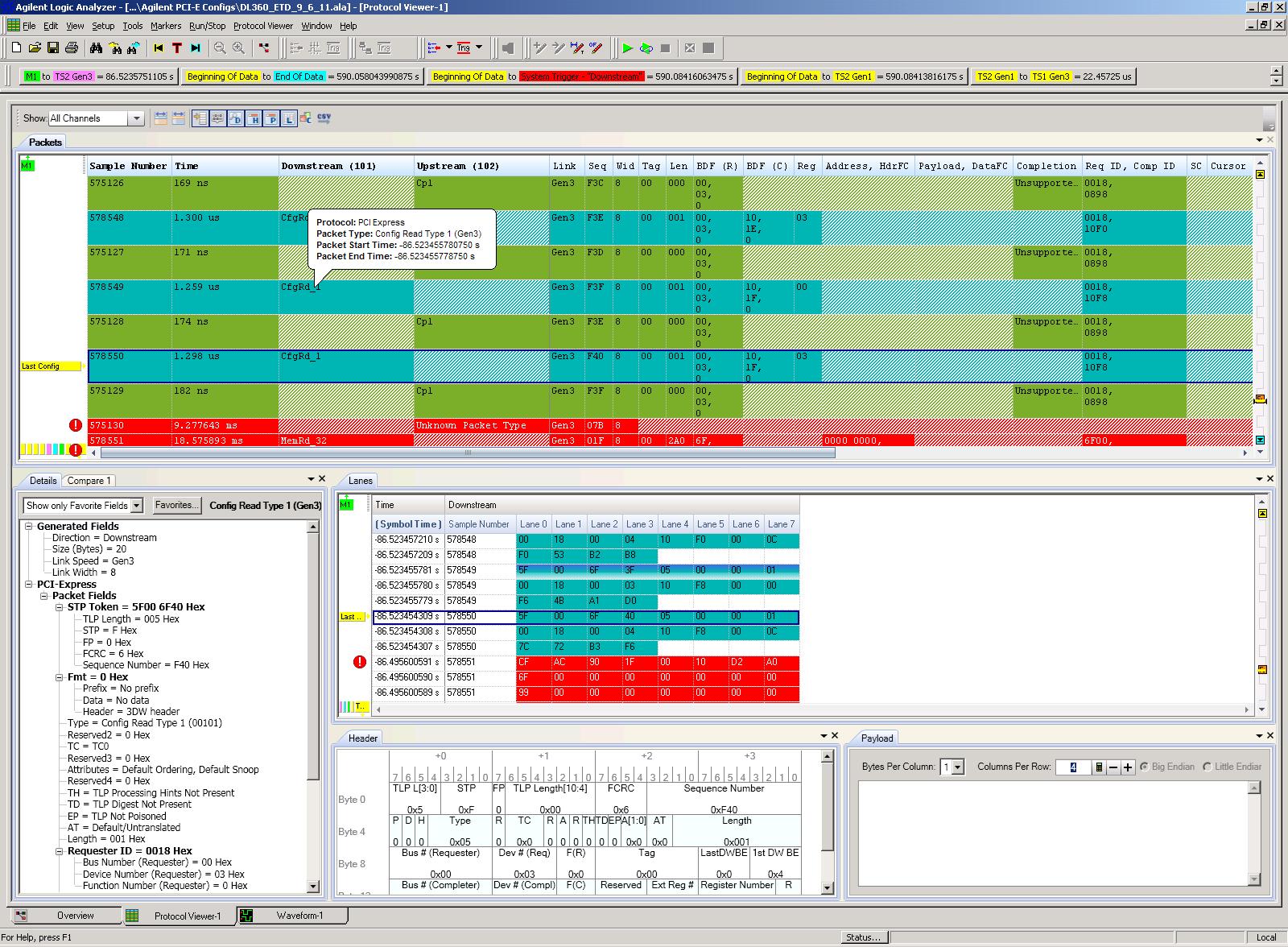The image size is (1288, 947).
Task: Open the Show All Channels dropdown
Action: click(x=136, y=118)
